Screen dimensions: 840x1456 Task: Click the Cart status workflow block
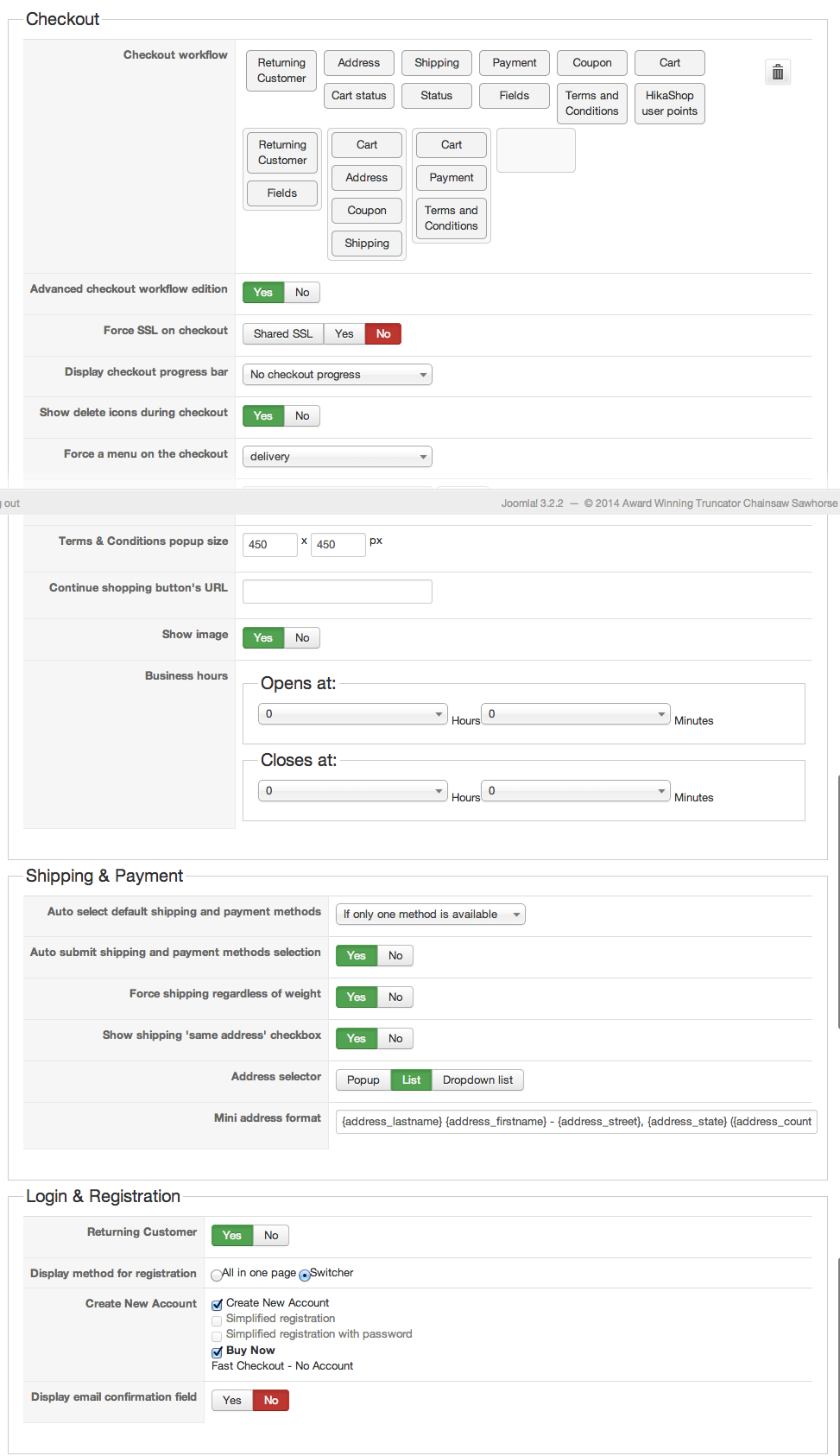pos(359,96)
